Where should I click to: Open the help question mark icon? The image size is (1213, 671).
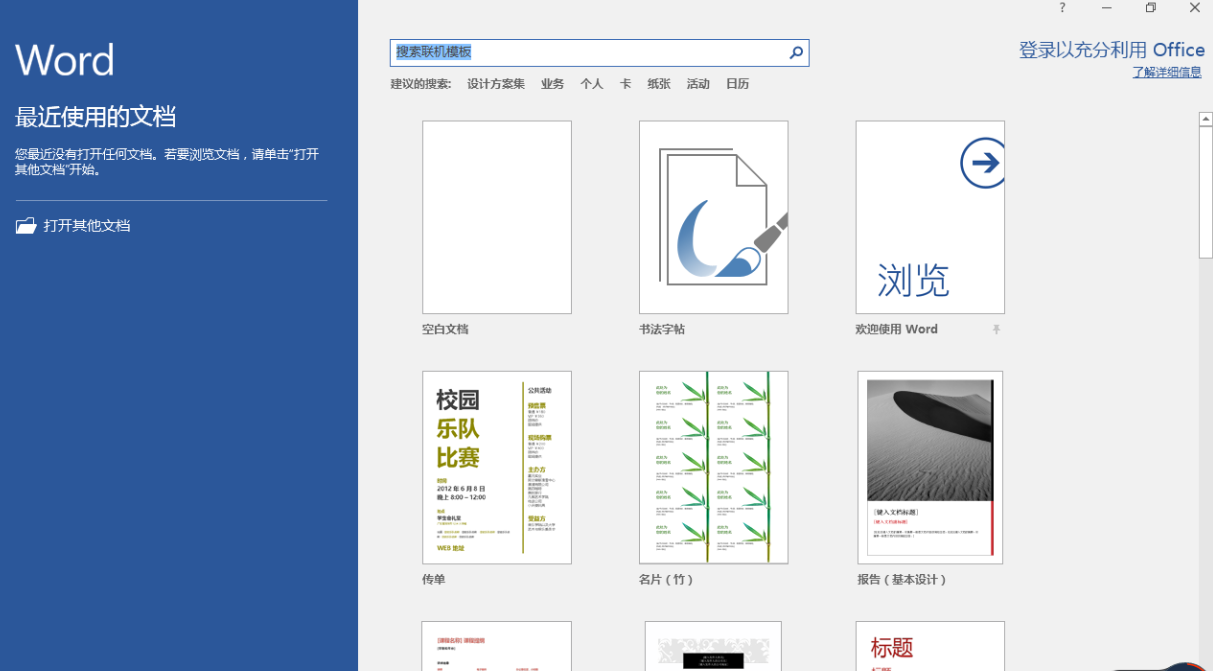tap(1062, 8)
